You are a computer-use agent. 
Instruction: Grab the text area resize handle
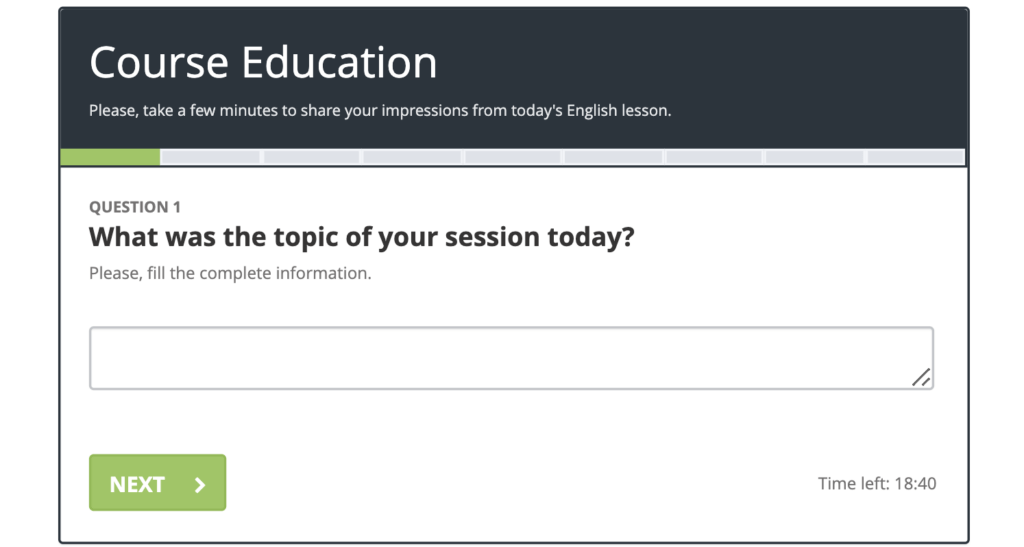click(x=921, y=377)
